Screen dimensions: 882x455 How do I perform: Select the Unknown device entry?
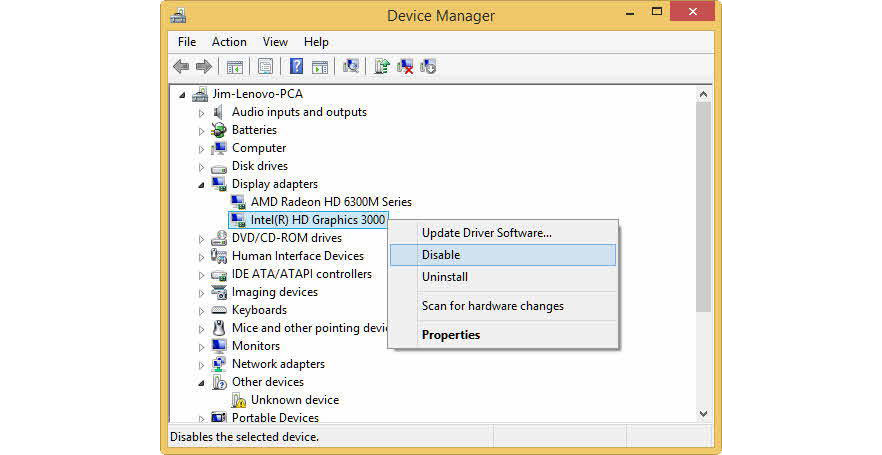(x=294, y=400)
